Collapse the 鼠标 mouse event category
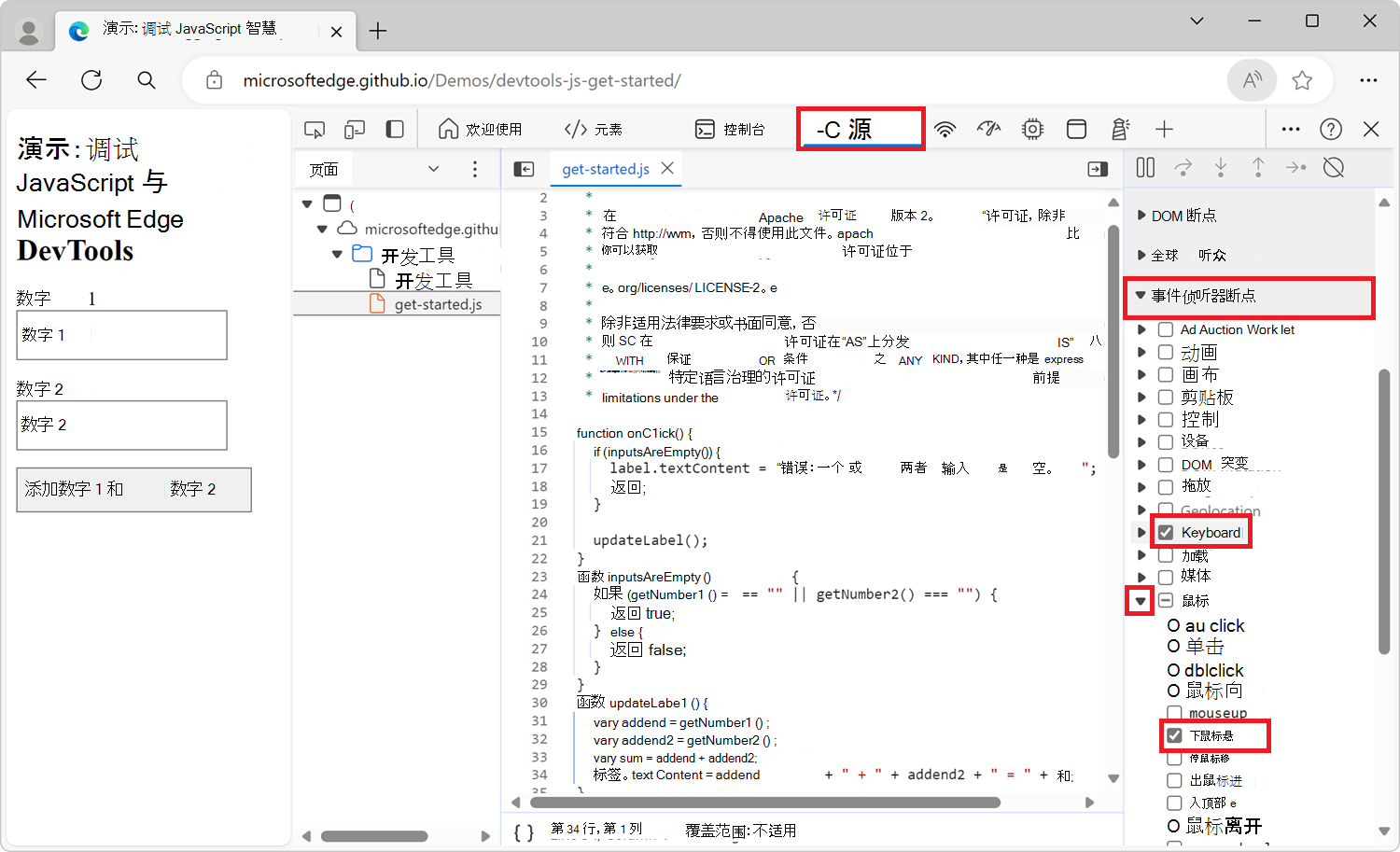1400x852 pixels. [1140, 600]
